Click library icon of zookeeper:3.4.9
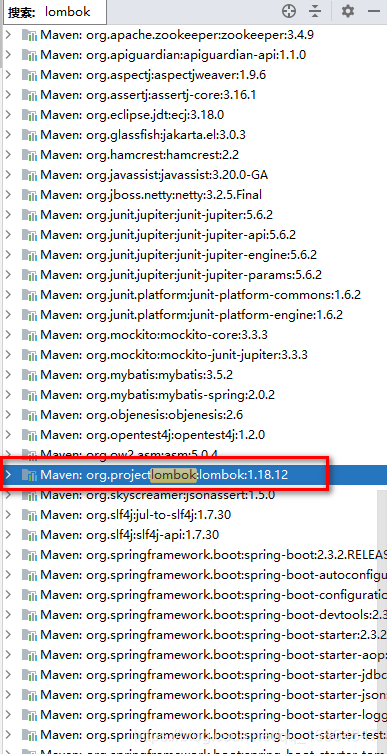Image resolution: width=387 pixels, height=754 pixels. (29, 35)
